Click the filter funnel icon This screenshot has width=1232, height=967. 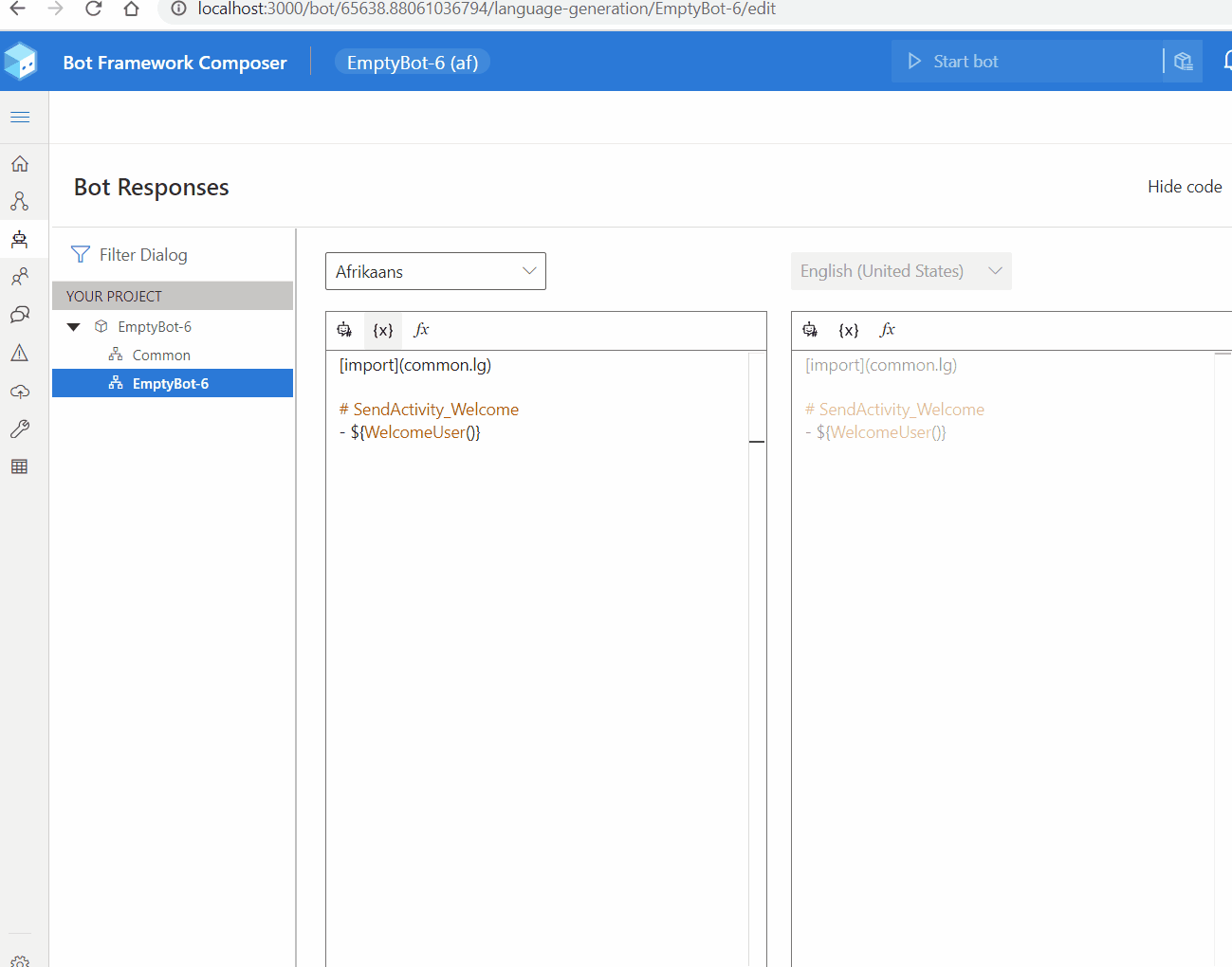(81, 254)
